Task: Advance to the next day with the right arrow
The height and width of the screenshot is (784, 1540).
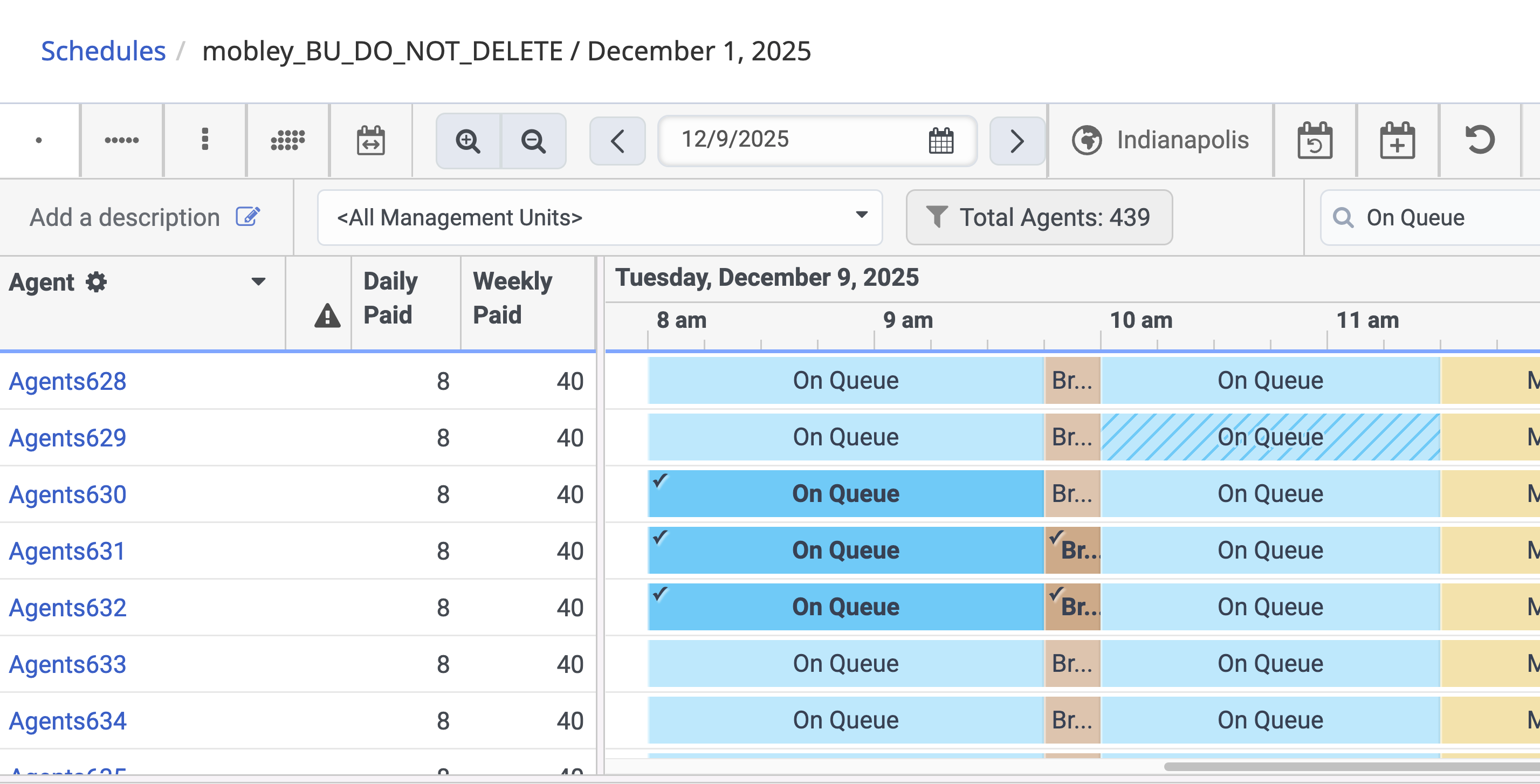Action: click(1016, 141)
